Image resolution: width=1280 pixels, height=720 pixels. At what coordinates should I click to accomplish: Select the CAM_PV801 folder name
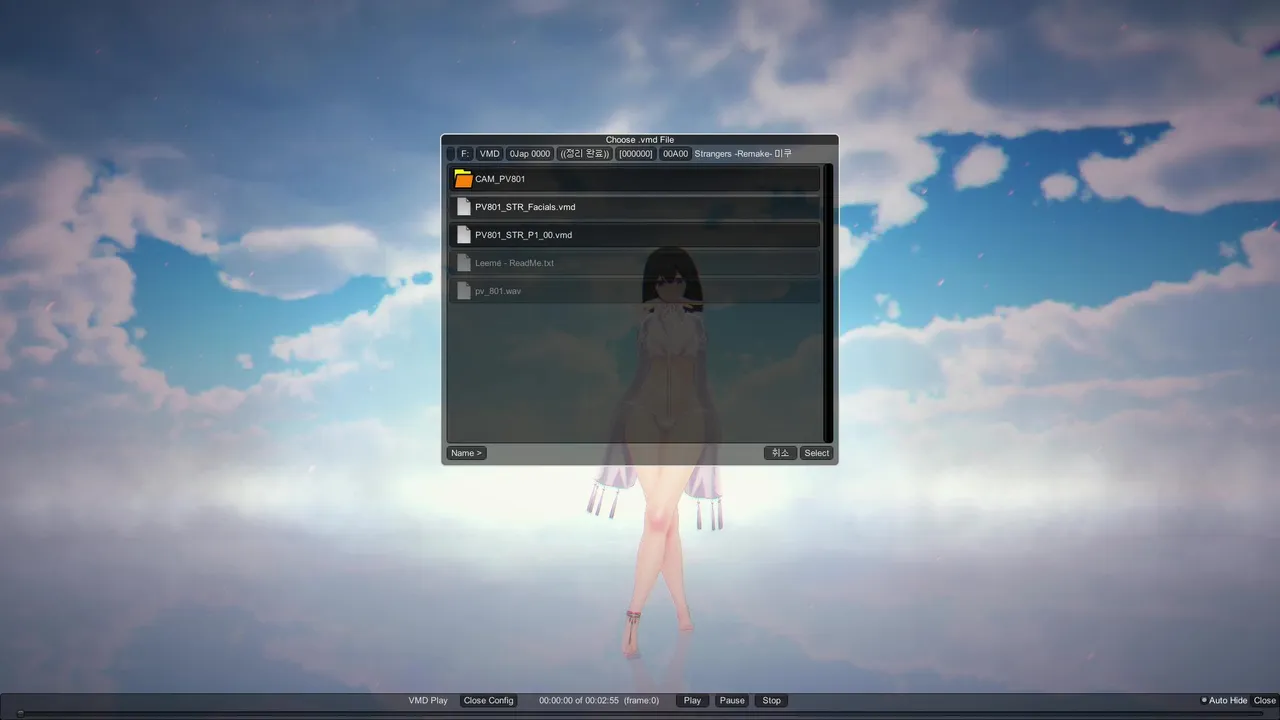coord(500,179)
